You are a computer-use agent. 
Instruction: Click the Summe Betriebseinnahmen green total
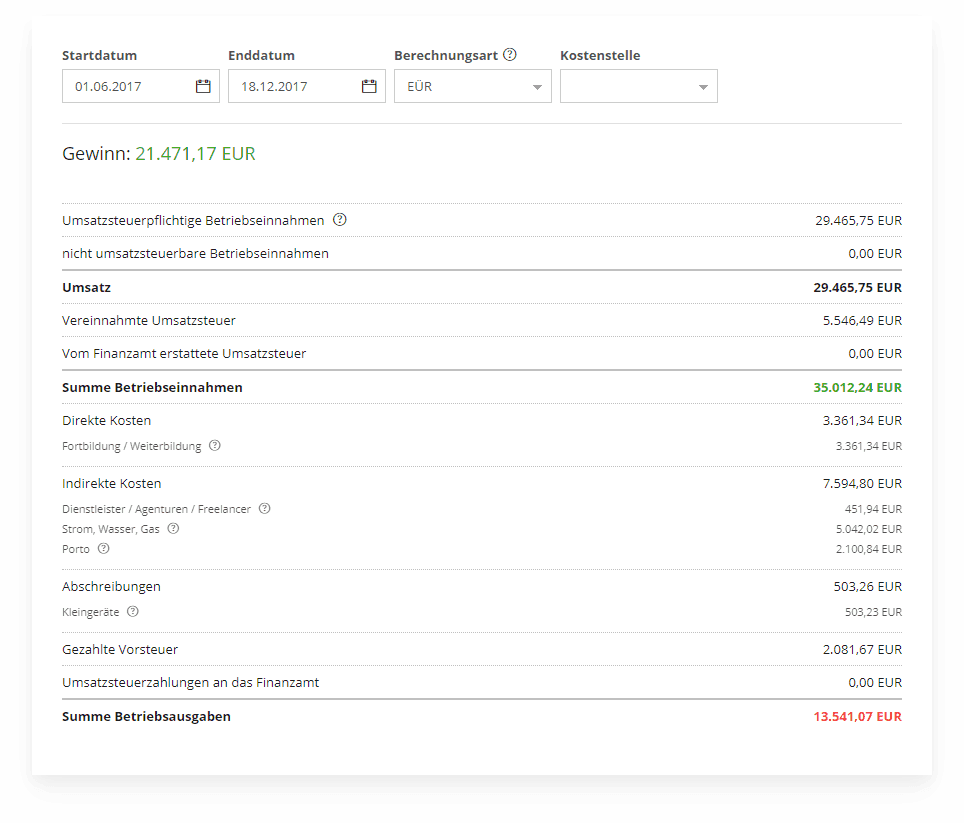[x=857, y=387]
